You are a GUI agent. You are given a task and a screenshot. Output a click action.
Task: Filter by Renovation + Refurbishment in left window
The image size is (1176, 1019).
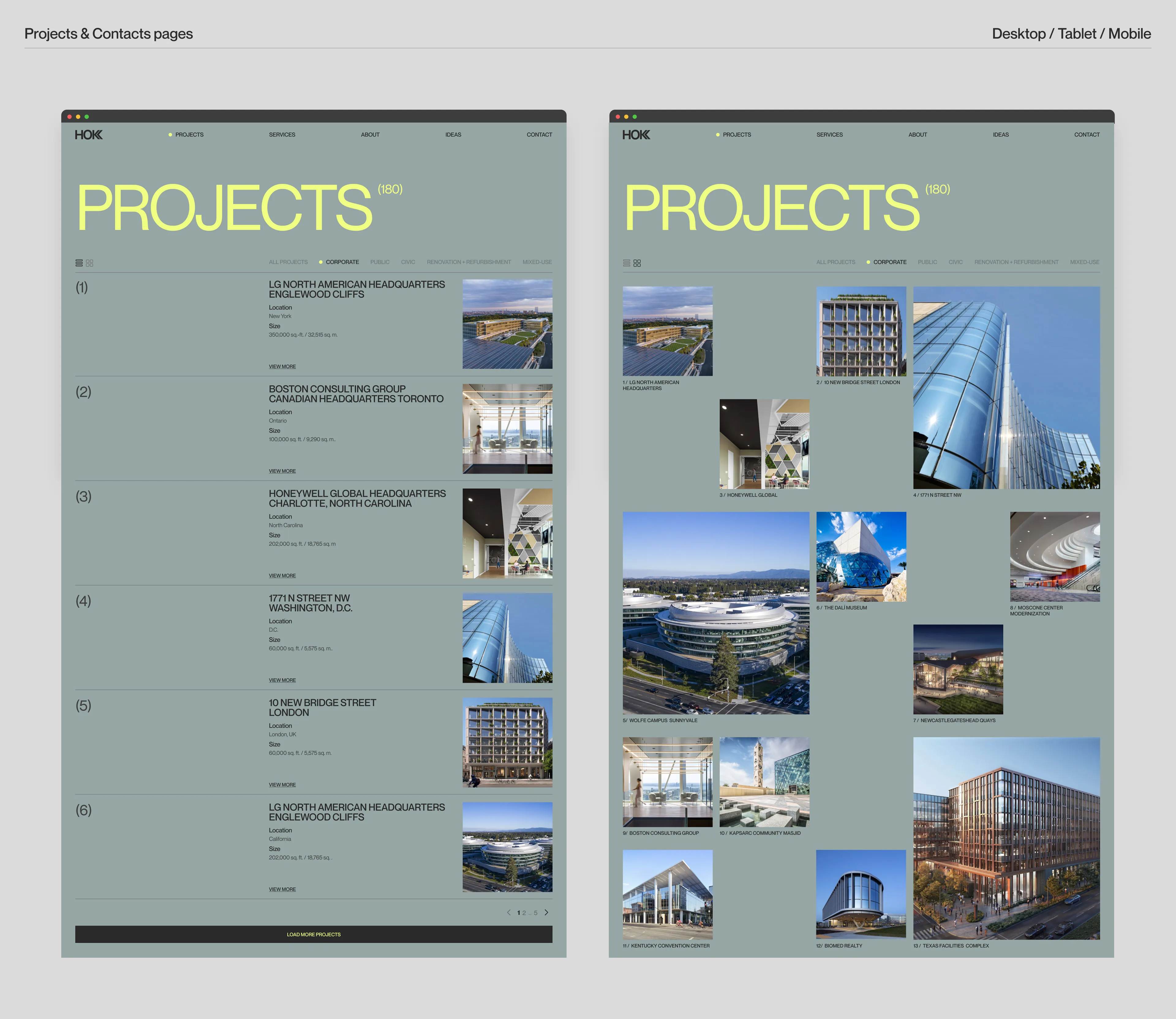click(469, 262)
